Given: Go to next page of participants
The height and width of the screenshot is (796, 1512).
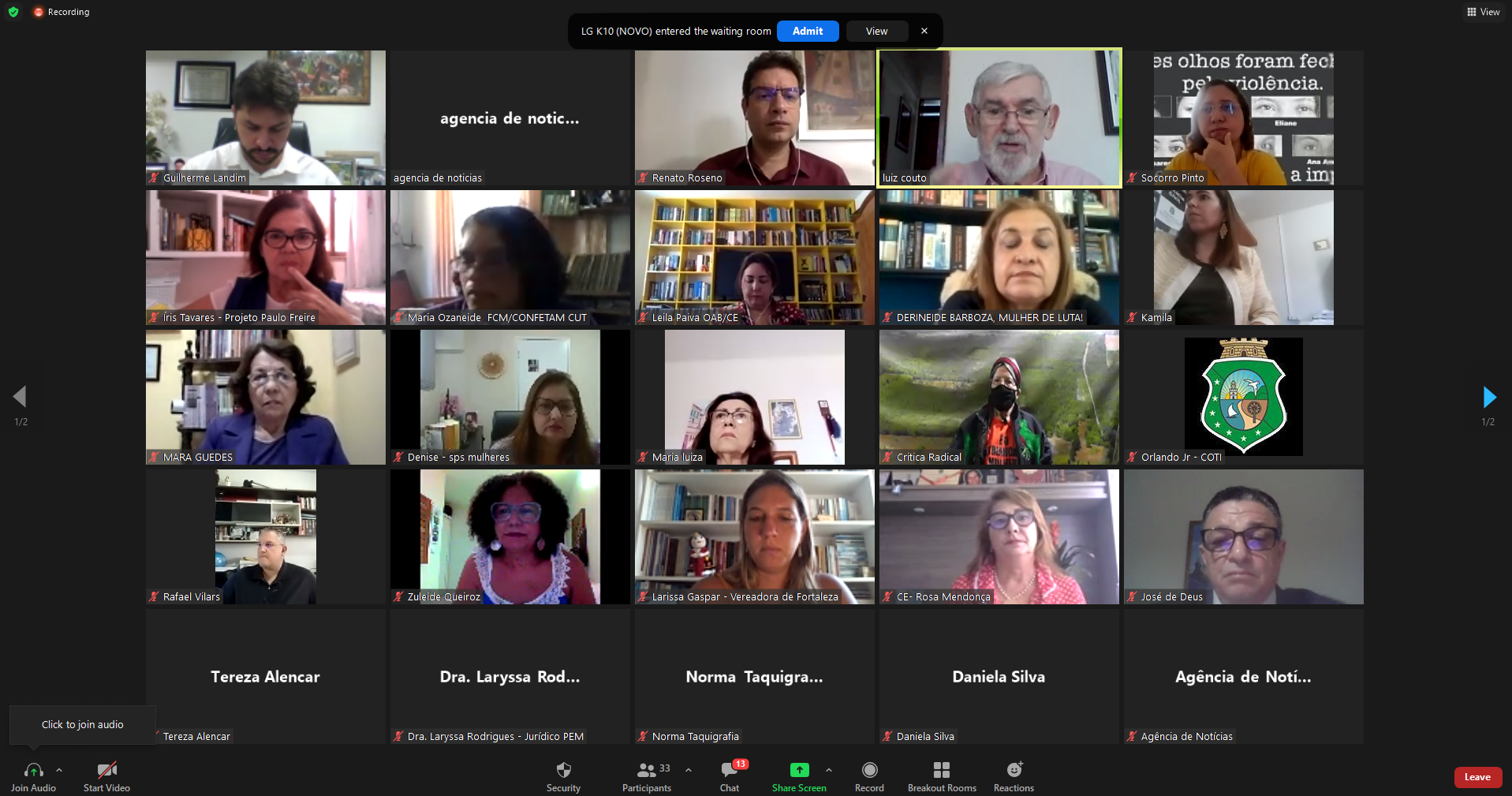Looking at the screenshot, I should click(1488, 397).
